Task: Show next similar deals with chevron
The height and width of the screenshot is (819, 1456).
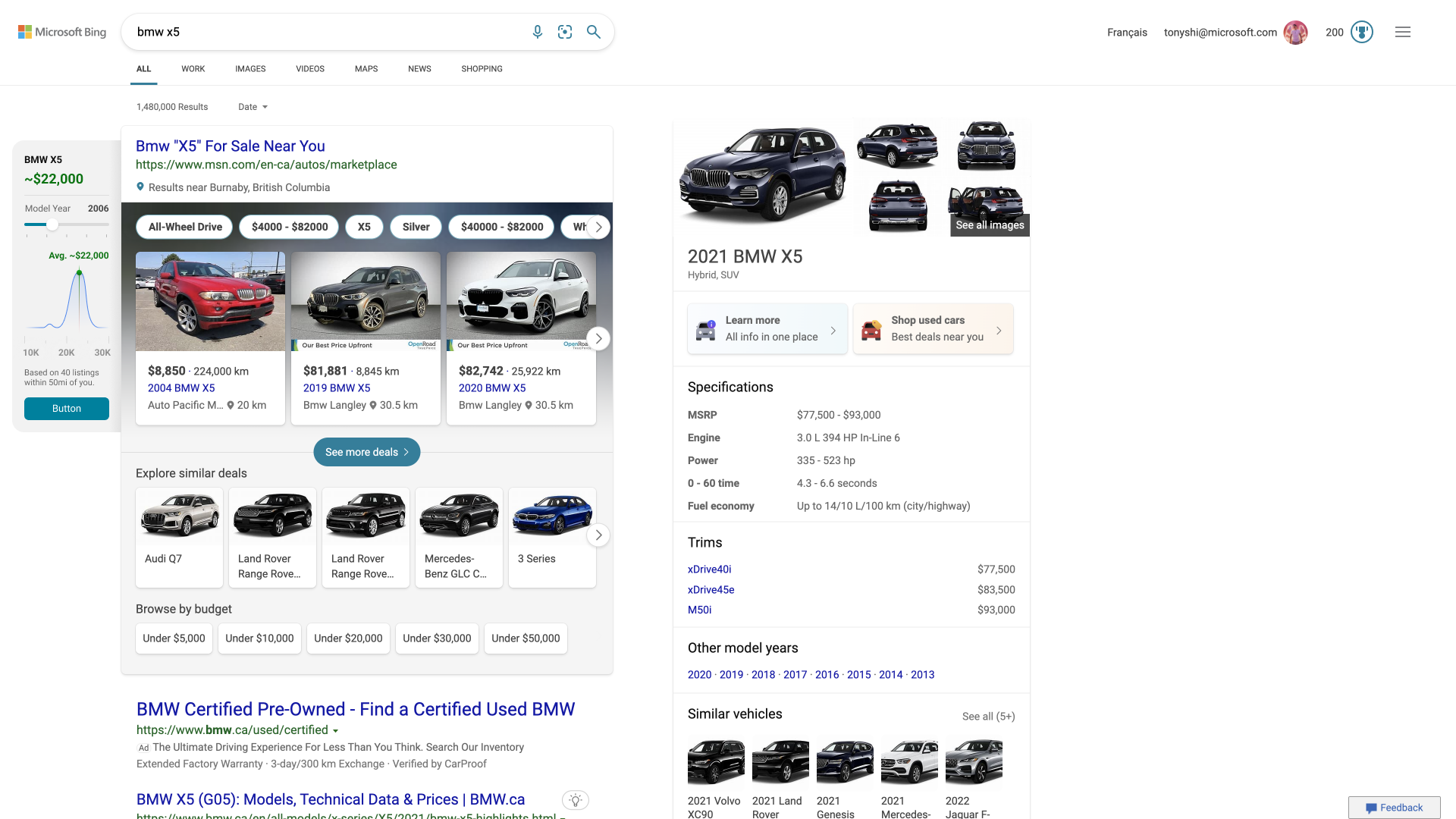Action: click(x=598, y=535)
